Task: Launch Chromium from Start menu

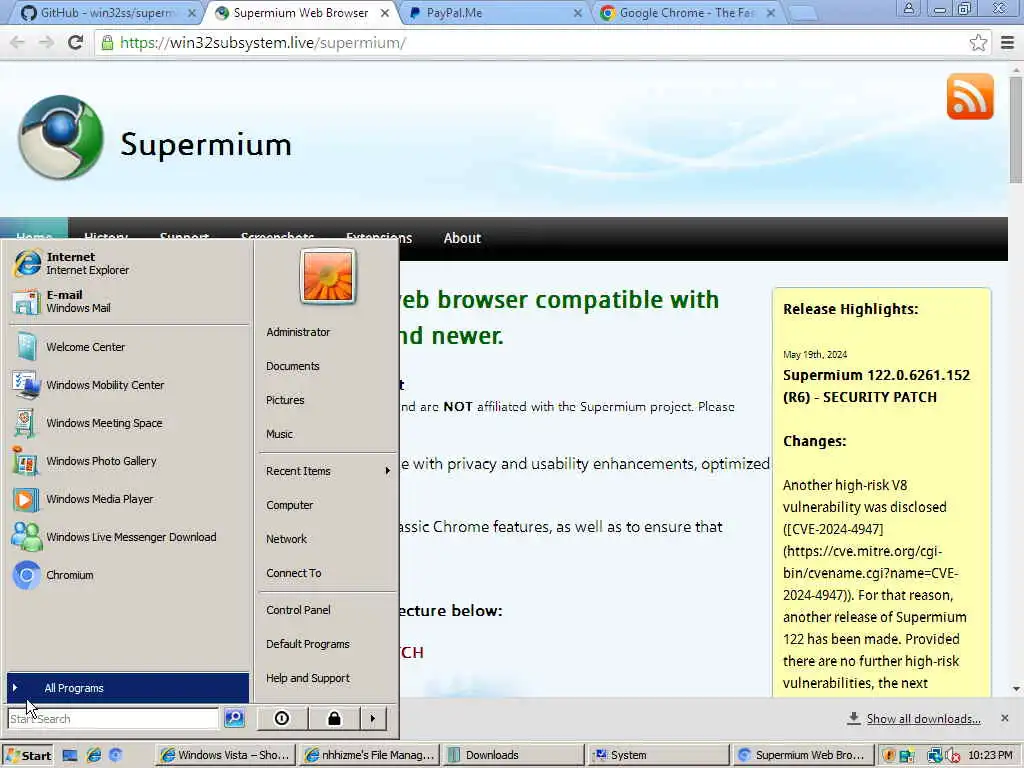Action: click(129, 575)
